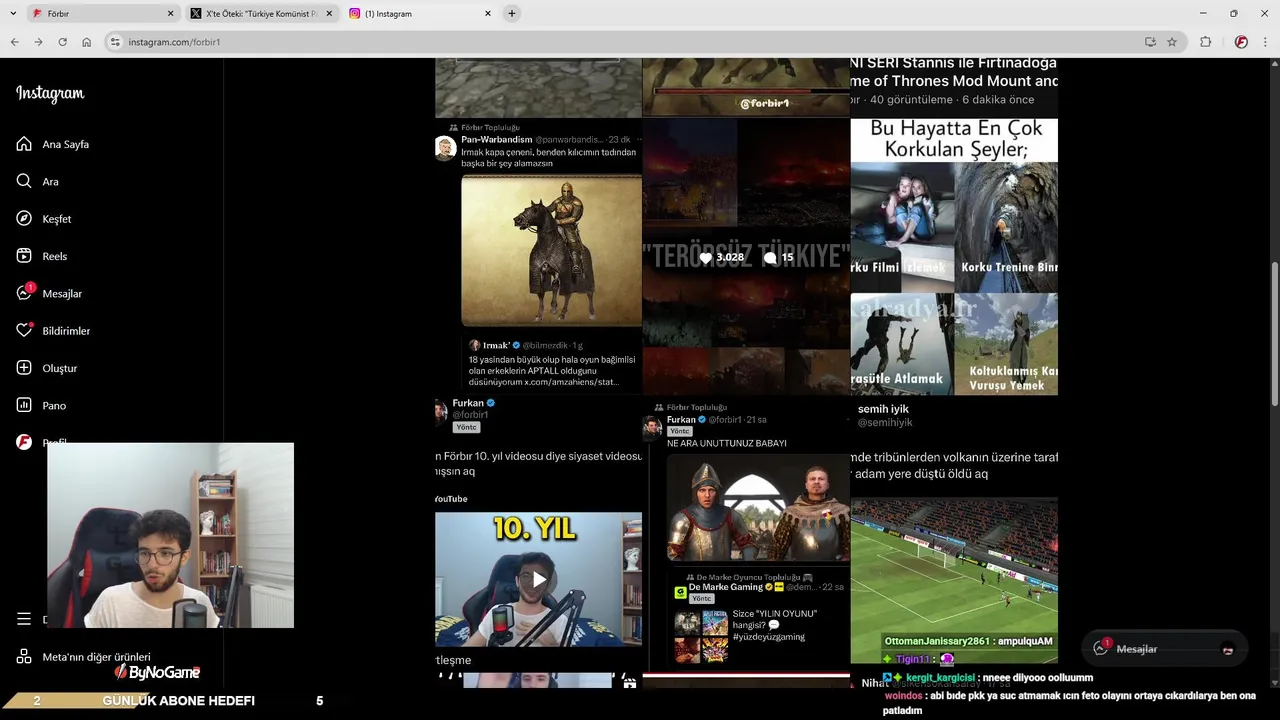Click the Bildirimler label
This screenshot has height=720, width=1280.
click(66, 331)
